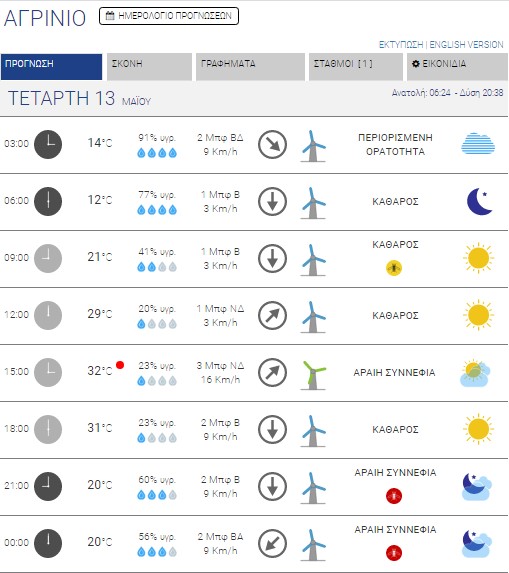Click the red insect warning icon at 21:00
Viewport: 509px width, 573px height.
pyautogui.click(x=394, y=496)
